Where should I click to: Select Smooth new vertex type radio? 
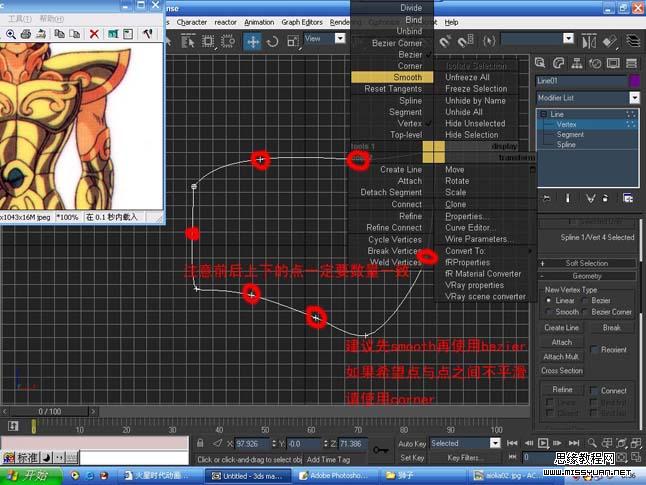548,312
